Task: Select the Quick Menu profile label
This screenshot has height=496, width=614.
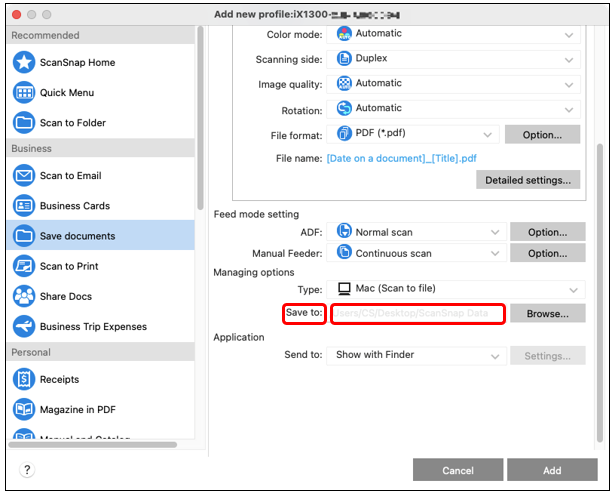Action: 67,93
